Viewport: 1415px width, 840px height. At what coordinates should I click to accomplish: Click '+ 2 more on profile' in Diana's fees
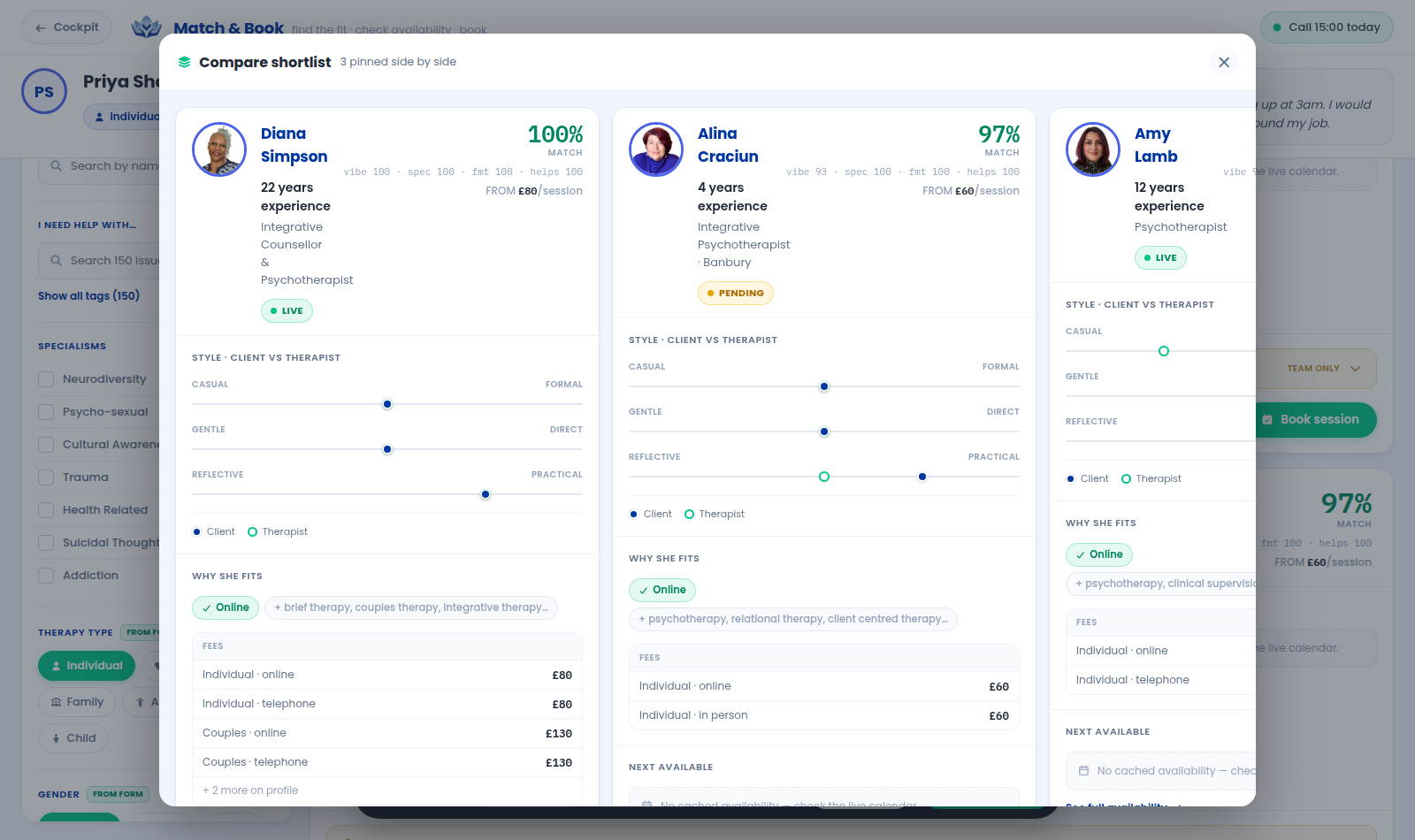tap(250, 790)
